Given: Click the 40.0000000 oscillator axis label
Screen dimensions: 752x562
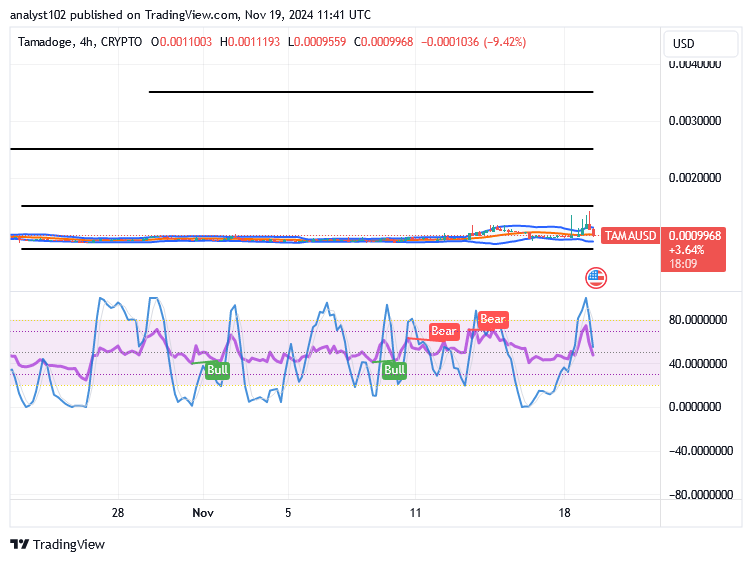Looking at the screenshot, I should click(x=698, y=364).
